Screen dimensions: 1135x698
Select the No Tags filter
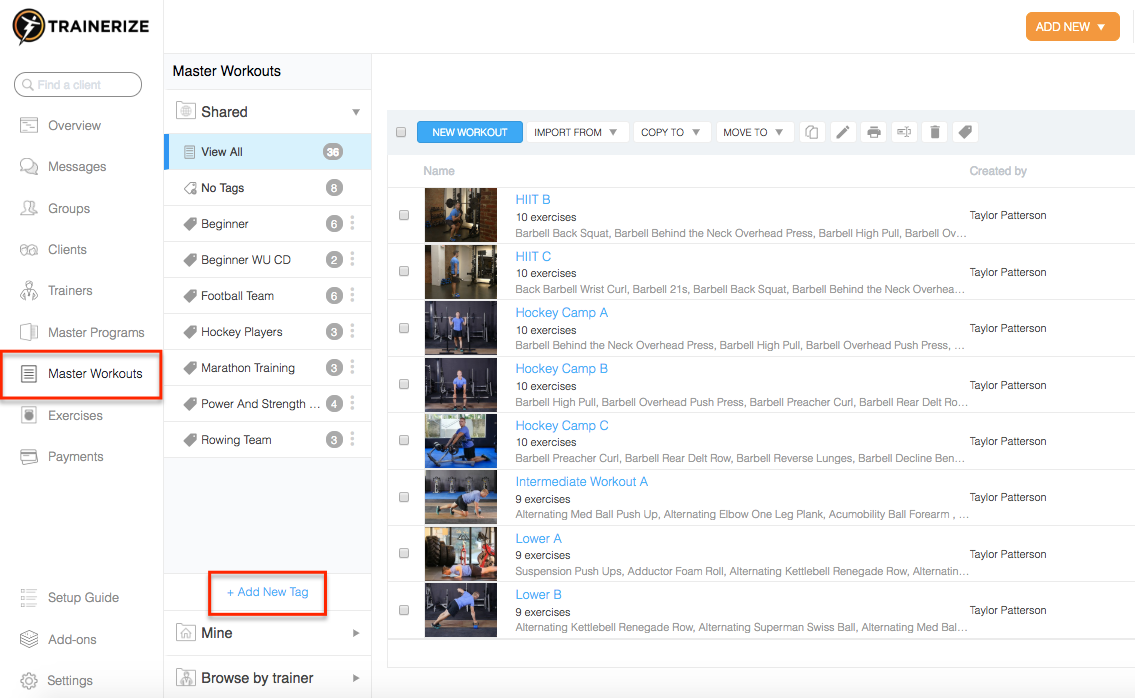[268, 188]
